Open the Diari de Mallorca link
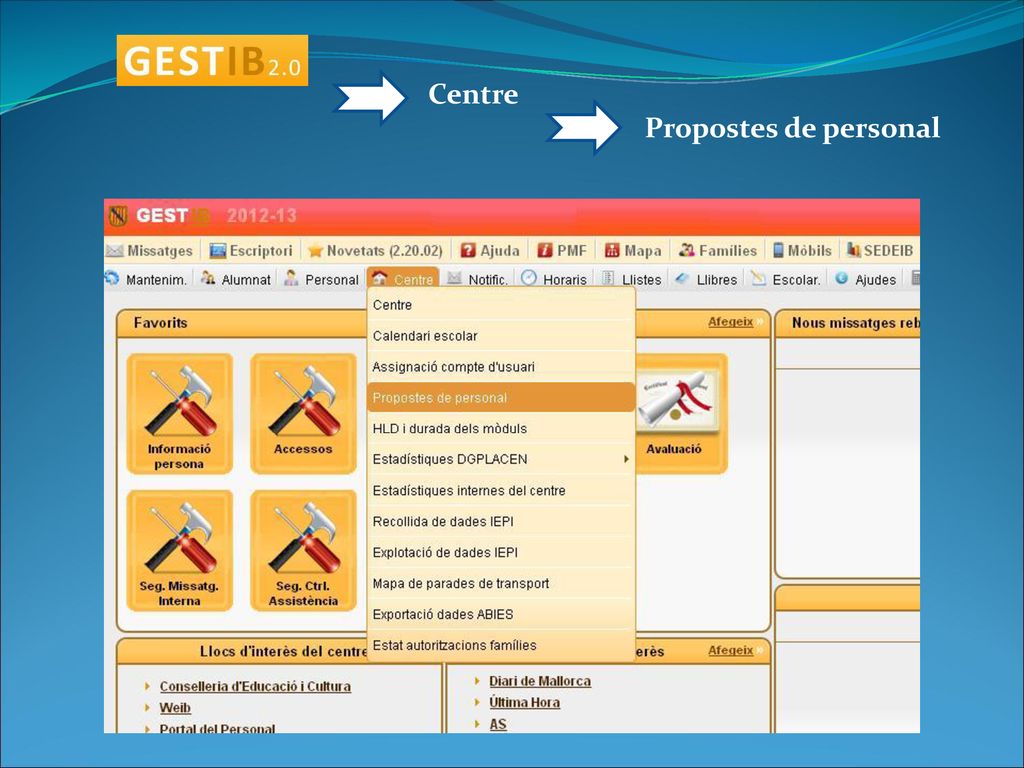 coord(540,681)
